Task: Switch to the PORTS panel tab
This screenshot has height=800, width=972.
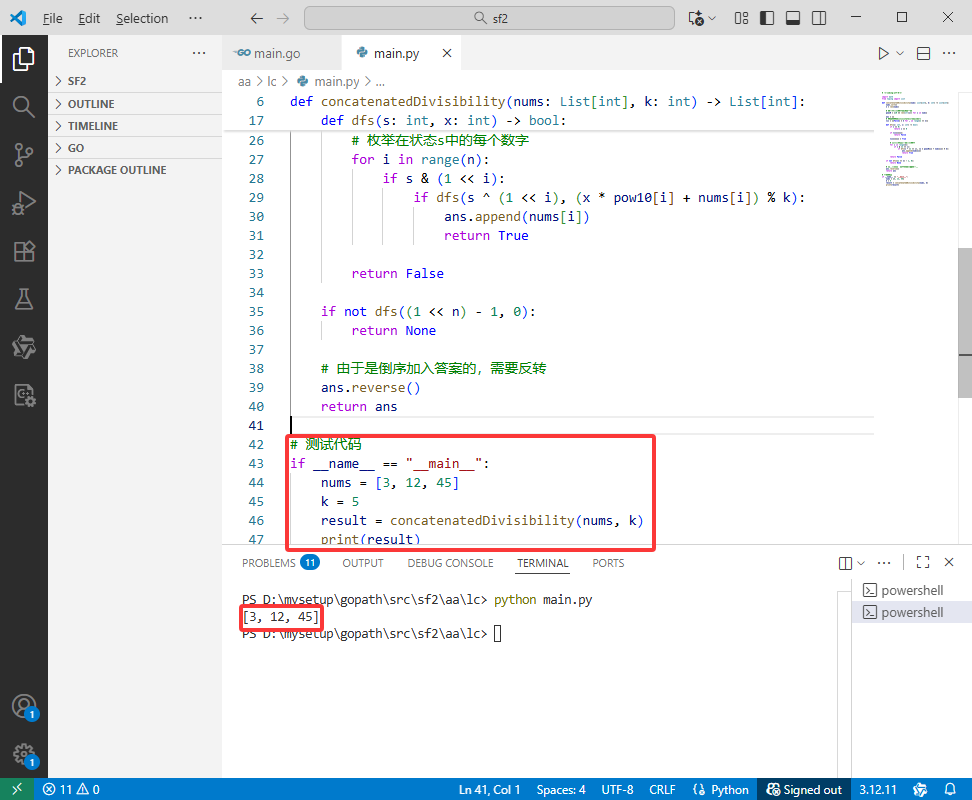Action: pyautogui.click(x=608, y=563)
